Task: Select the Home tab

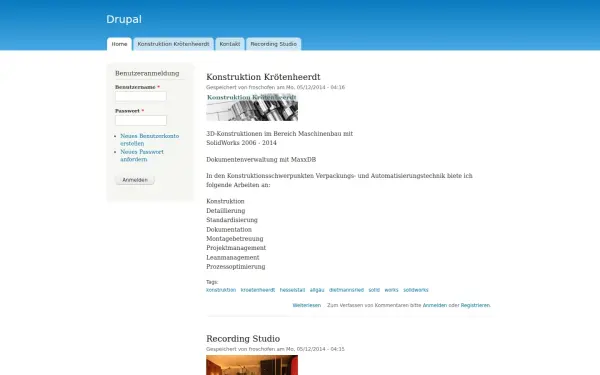Action: [119, 44]
